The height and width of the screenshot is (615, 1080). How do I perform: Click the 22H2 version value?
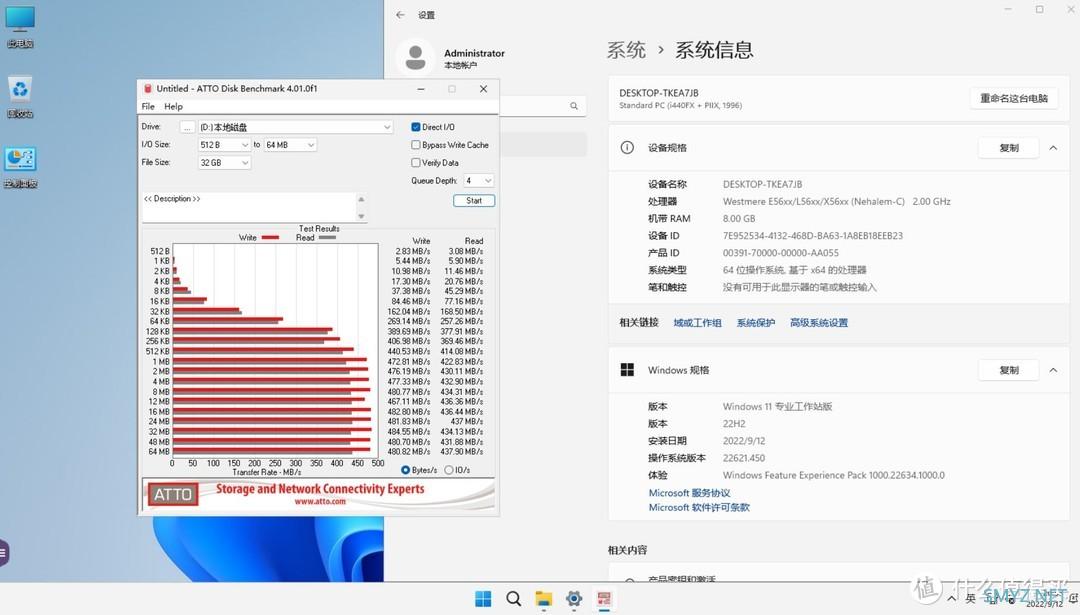[x=734, y=424]
